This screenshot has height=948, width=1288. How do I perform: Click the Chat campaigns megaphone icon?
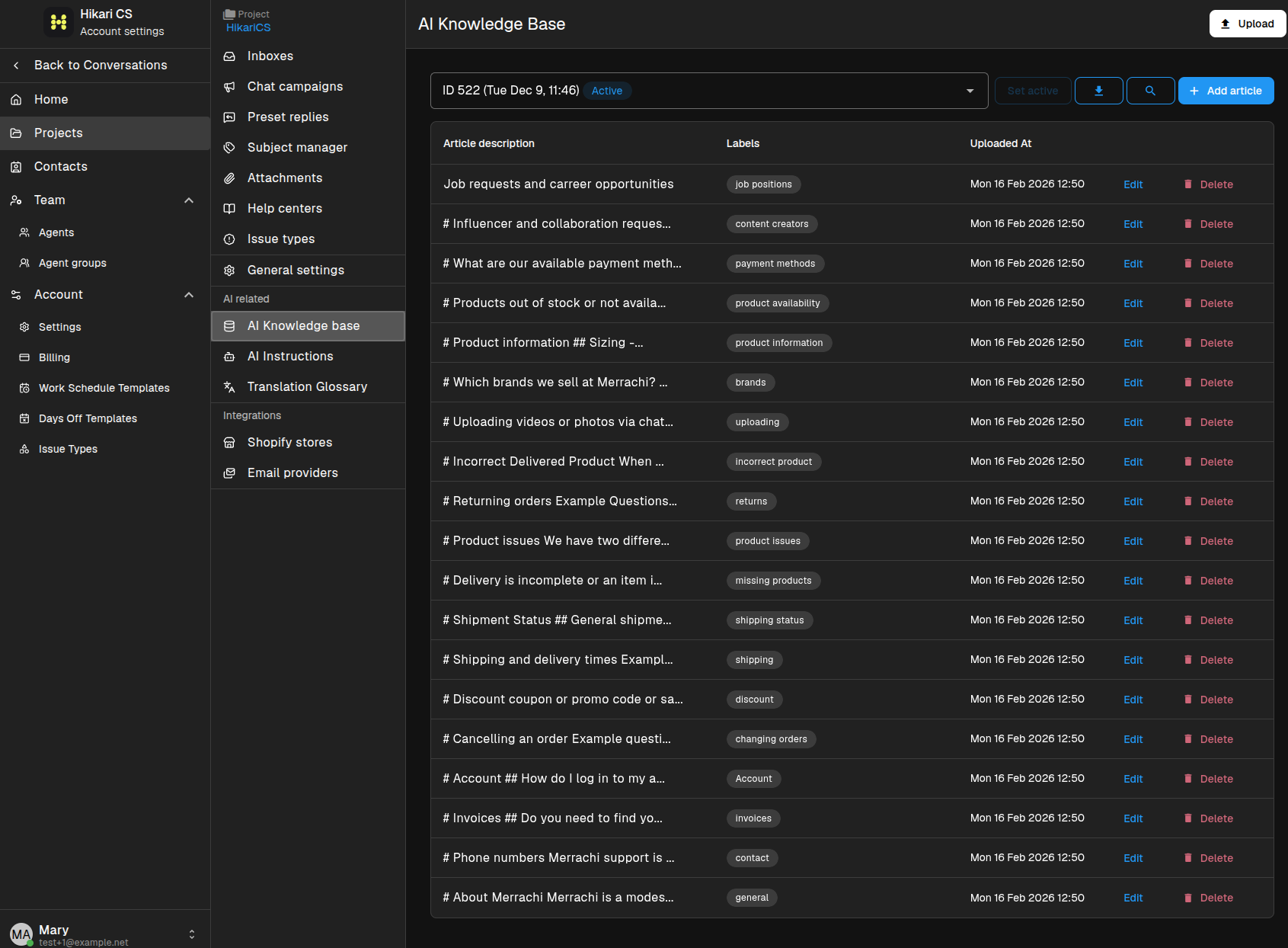229,87
